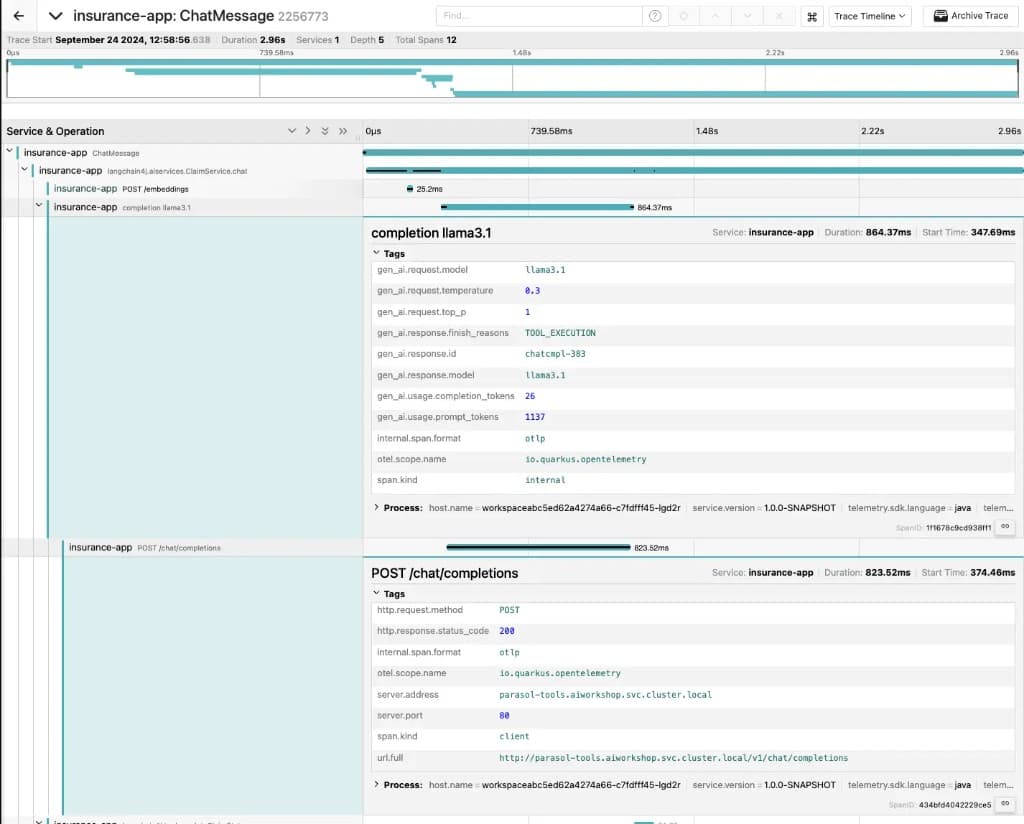Select the completion llama3.1 span row
Image resolution: width=1024 pixels, height=824 pixels.
150,207
